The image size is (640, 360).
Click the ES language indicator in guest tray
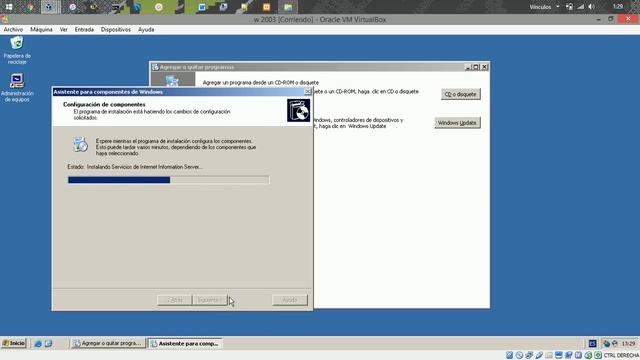(x=593, y=344)
